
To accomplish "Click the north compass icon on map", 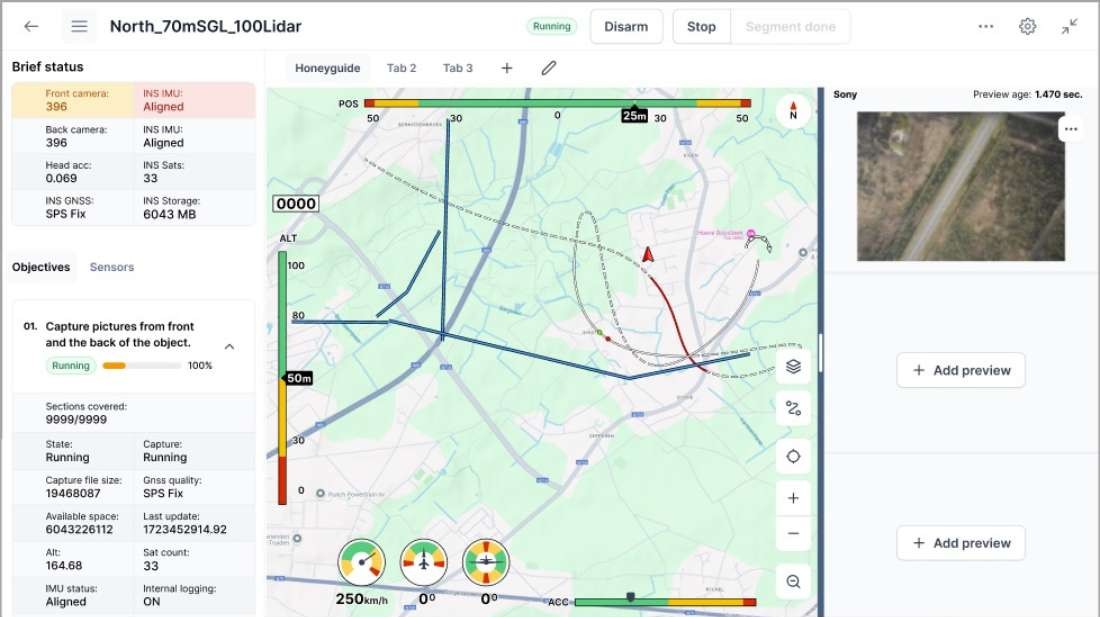I will [793, 111].
